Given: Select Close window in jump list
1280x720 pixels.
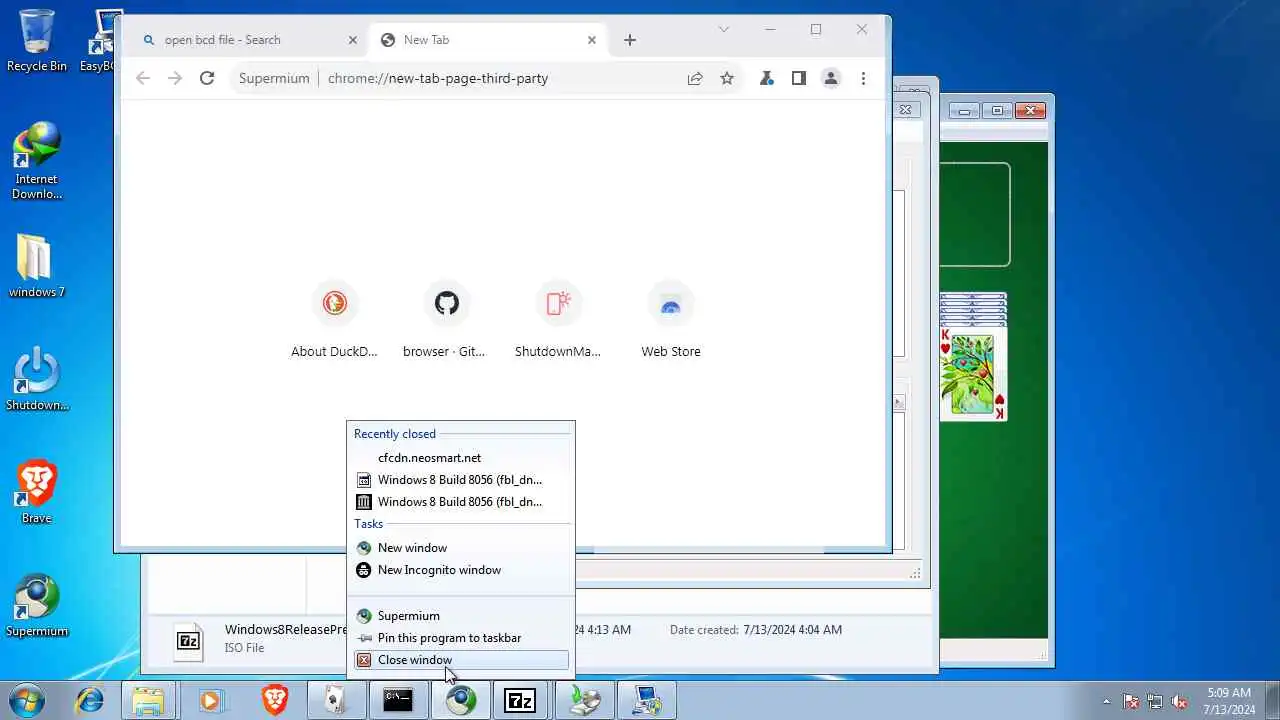Looking at the screenshot, I should point(461,659).
